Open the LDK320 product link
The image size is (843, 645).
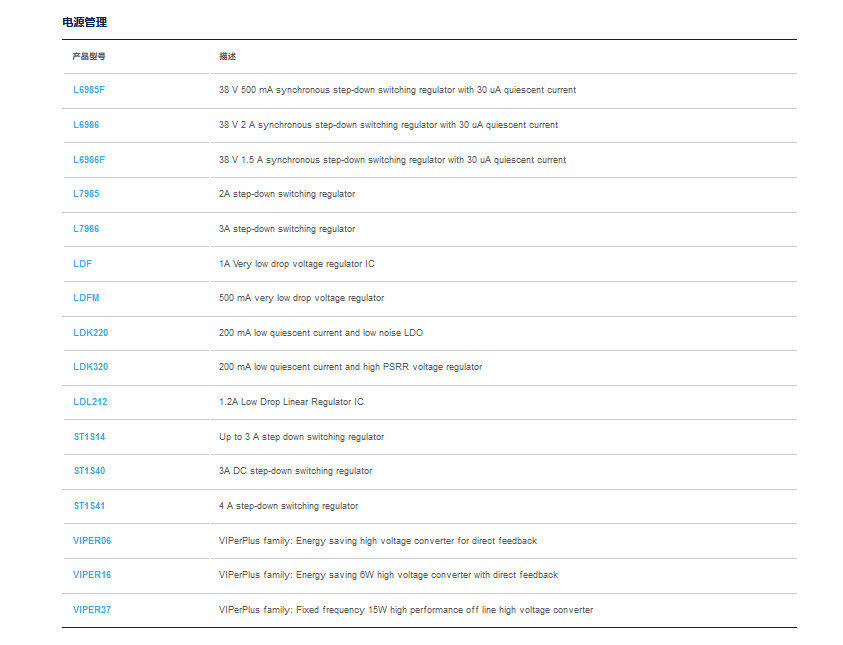[90, 367]
